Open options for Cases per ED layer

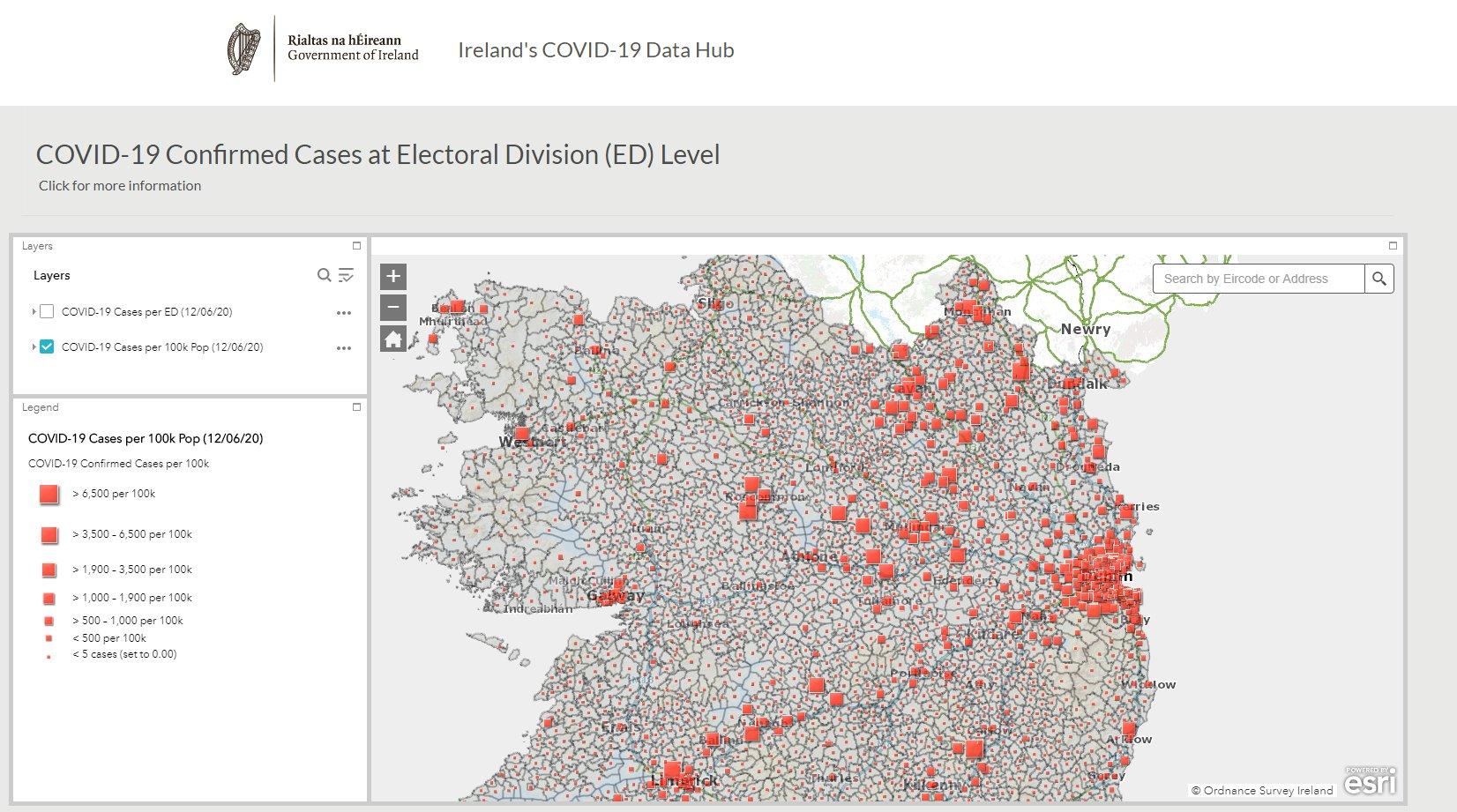click(x=344, y=312)
